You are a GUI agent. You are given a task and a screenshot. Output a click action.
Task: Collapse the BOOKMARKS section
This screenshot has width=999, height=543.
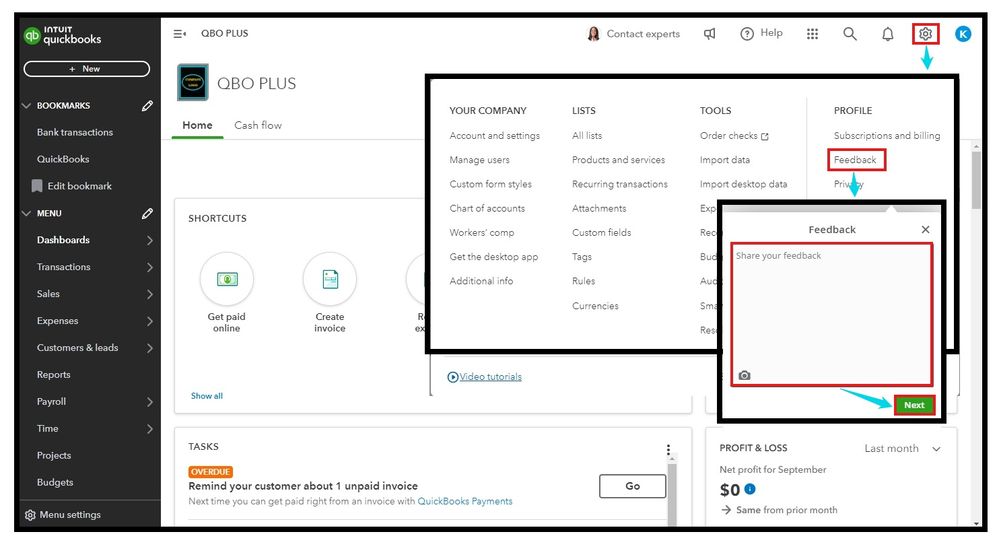pos(26,106)
